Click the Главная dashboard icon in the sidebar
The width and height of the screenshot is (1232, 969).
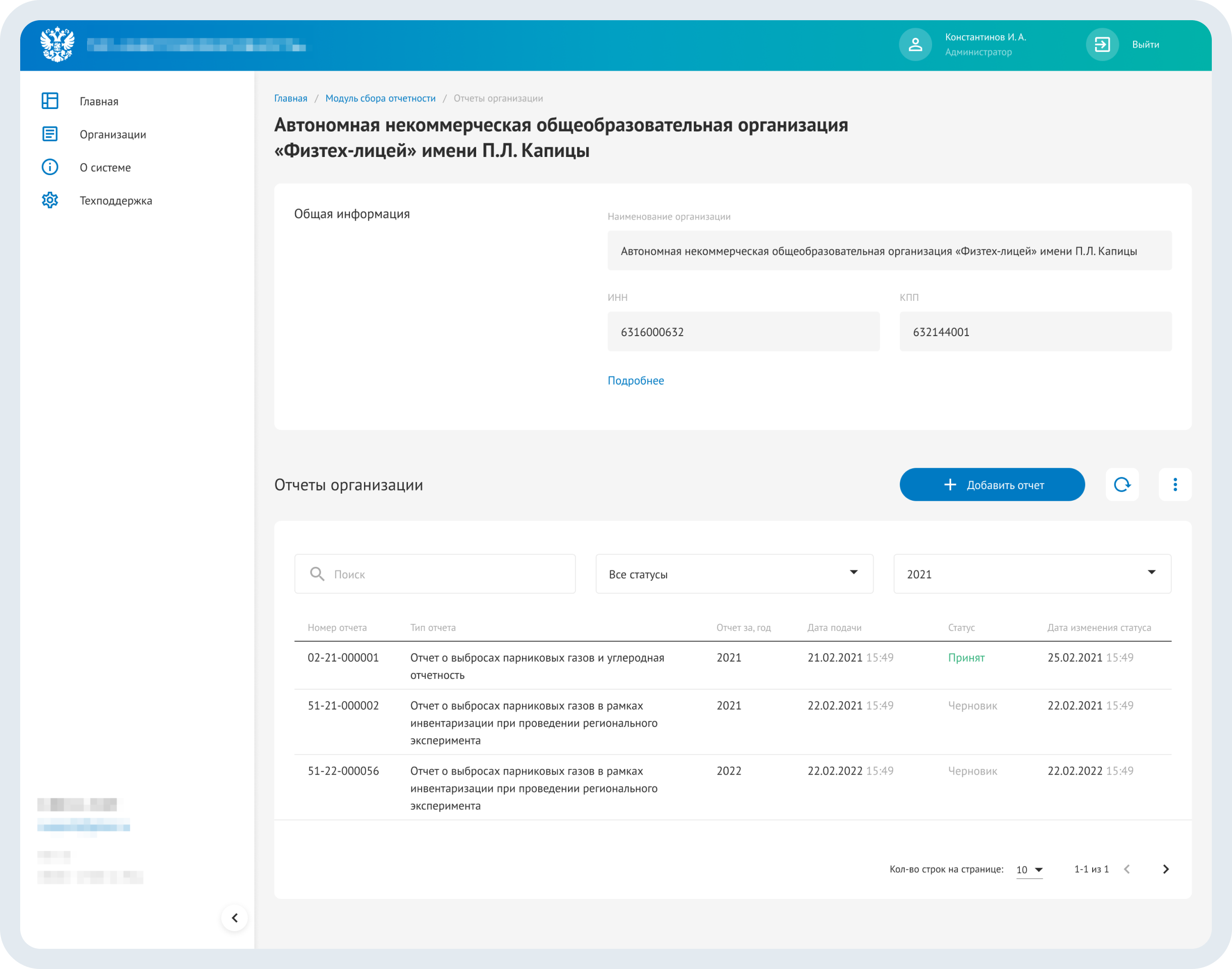[x=50, y=101]
